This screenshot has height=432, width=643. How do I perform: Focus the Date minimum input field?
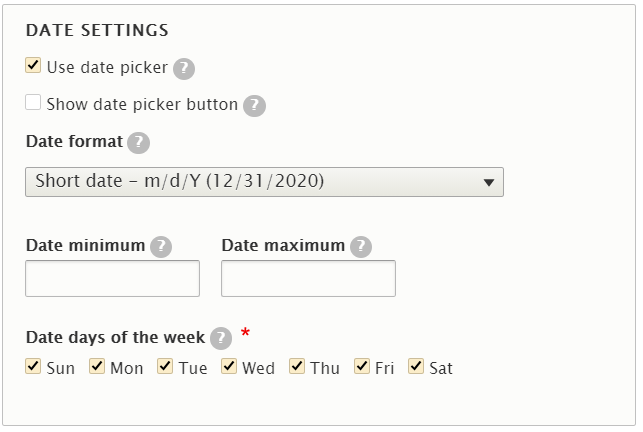pyautogui.click(x=112, y=278)
